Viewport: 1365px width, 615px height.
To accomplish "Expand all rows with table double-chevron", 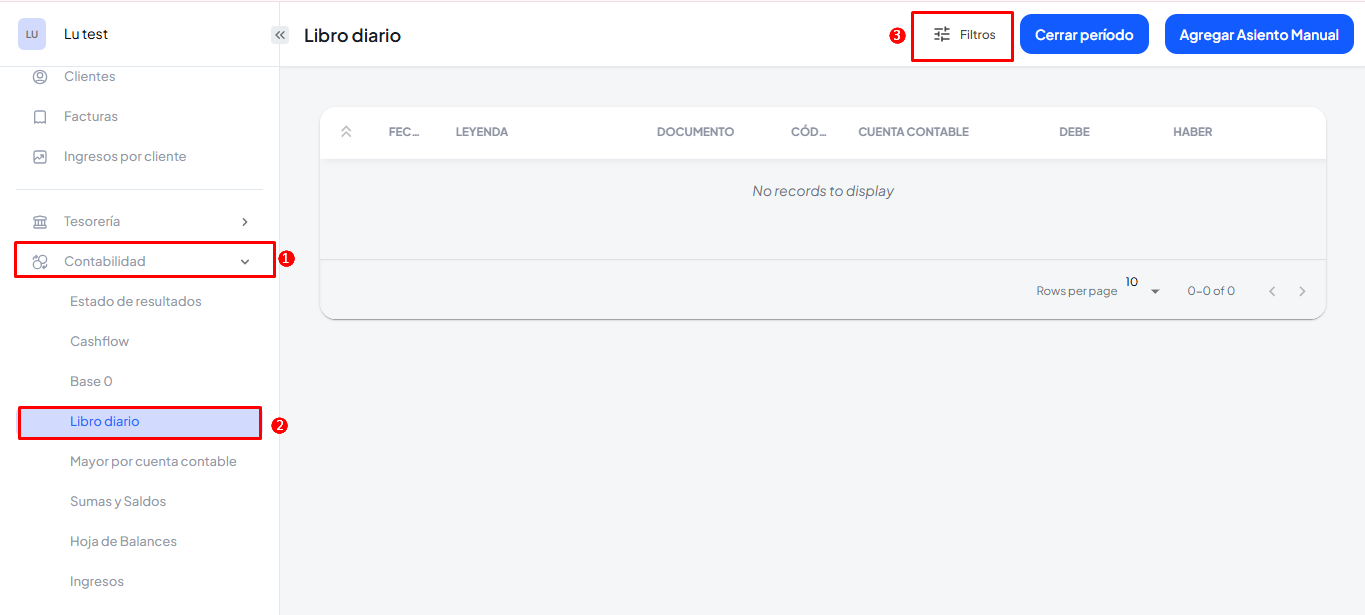I will 346,132.
